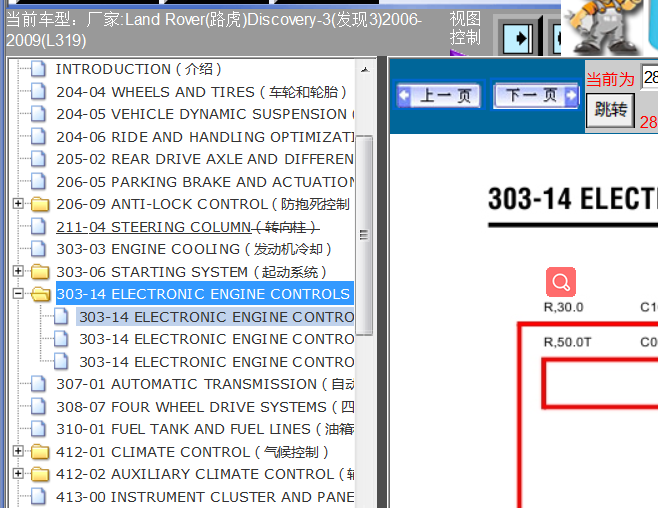Go to next page with 下一页 button
The width and height of the screenshot is (658, 508).
click(x=536, y=96)
